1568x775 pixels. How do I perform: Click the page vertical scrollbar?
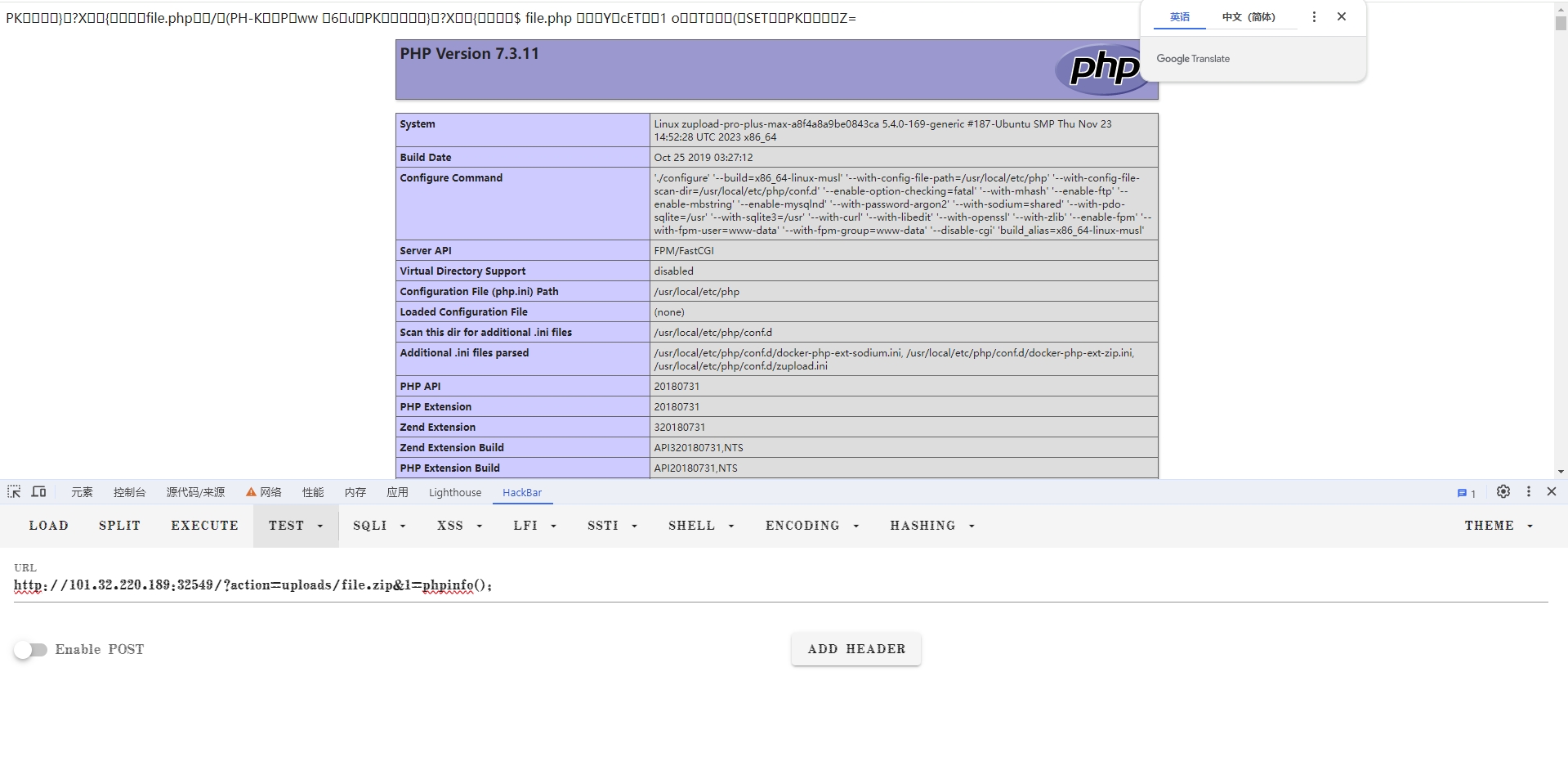pos(1561,245)
